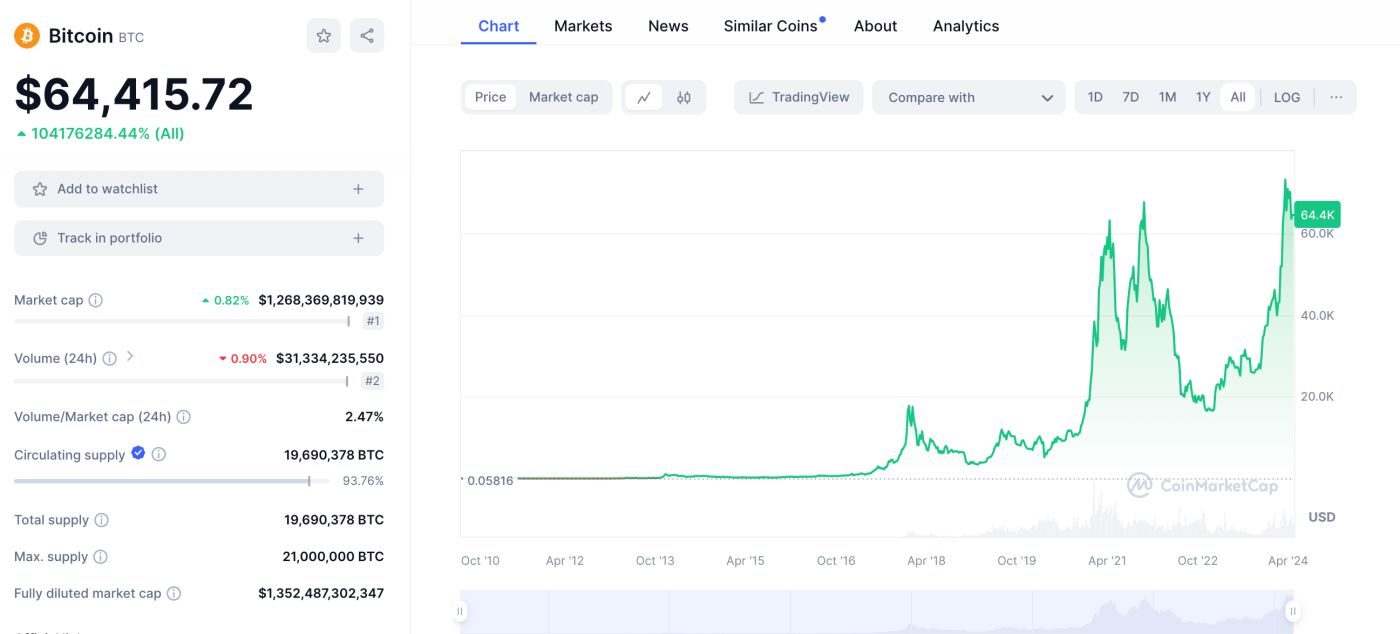Click Max. supply info icon
The image size is (1400, 634).
(100, 557)
